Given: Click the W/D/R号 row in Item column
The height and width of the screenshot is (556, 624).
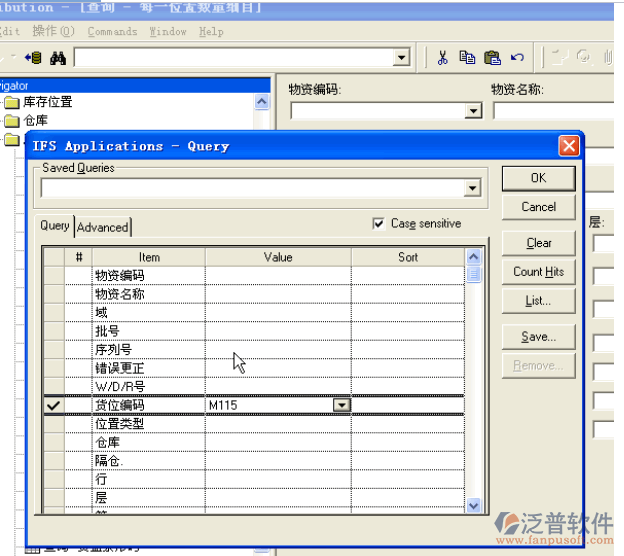Looking at the screenshot, I should pos(148,386).
